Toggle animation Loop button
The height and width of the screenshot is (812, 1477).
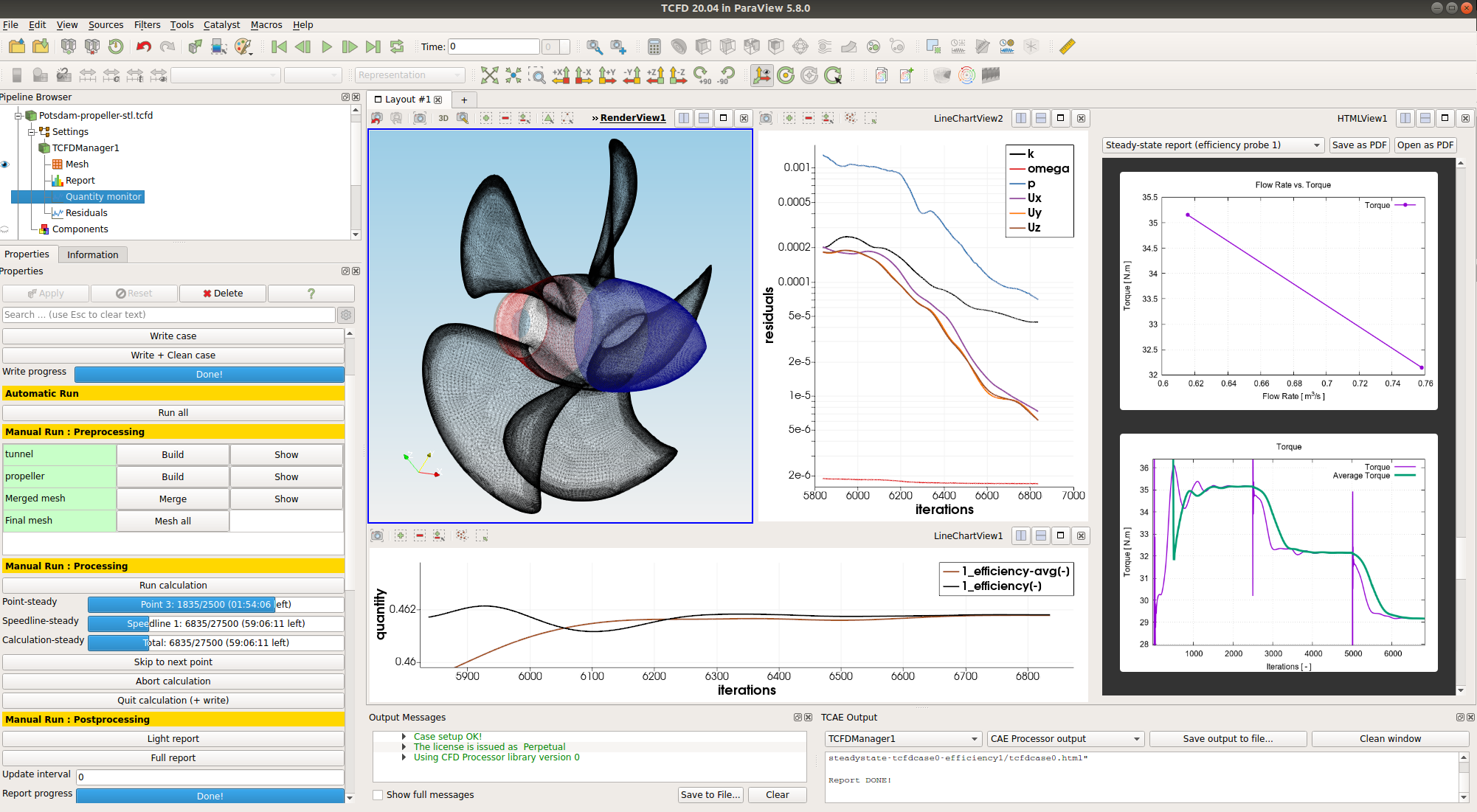pyautogui.click(x=397, y=46)
